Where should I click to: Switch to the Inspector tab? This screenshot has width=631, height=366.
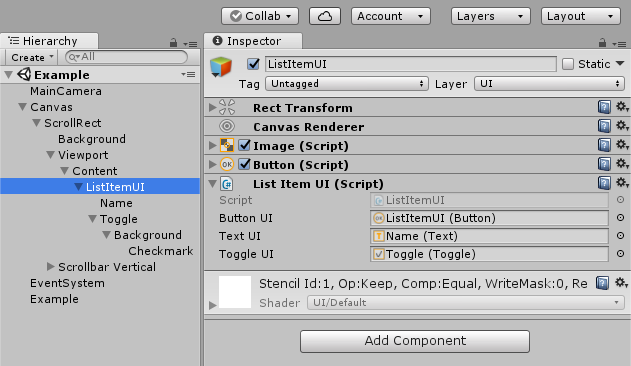253,41
